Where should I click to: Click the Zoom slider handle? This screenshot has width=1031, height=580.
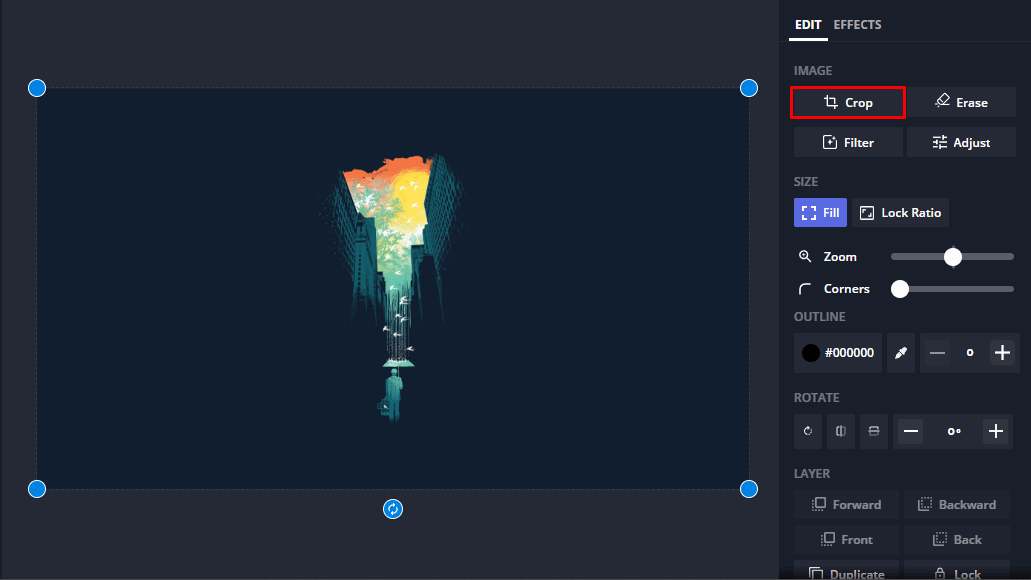953,256
